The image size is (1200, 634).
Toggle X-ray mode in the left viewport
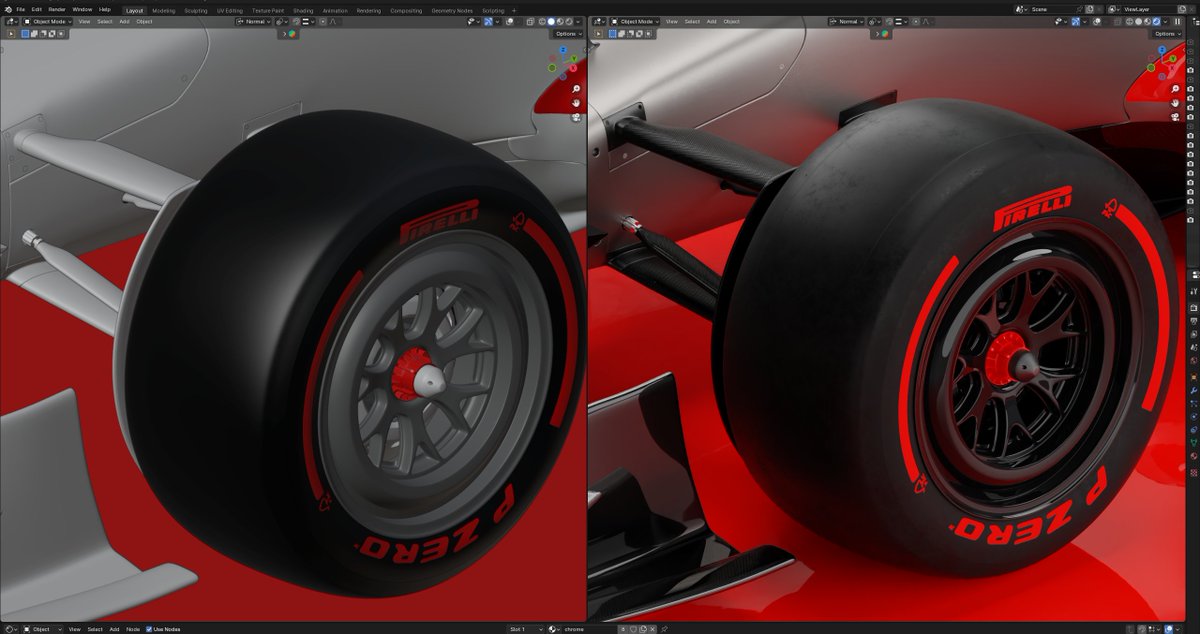click(530, 21)
